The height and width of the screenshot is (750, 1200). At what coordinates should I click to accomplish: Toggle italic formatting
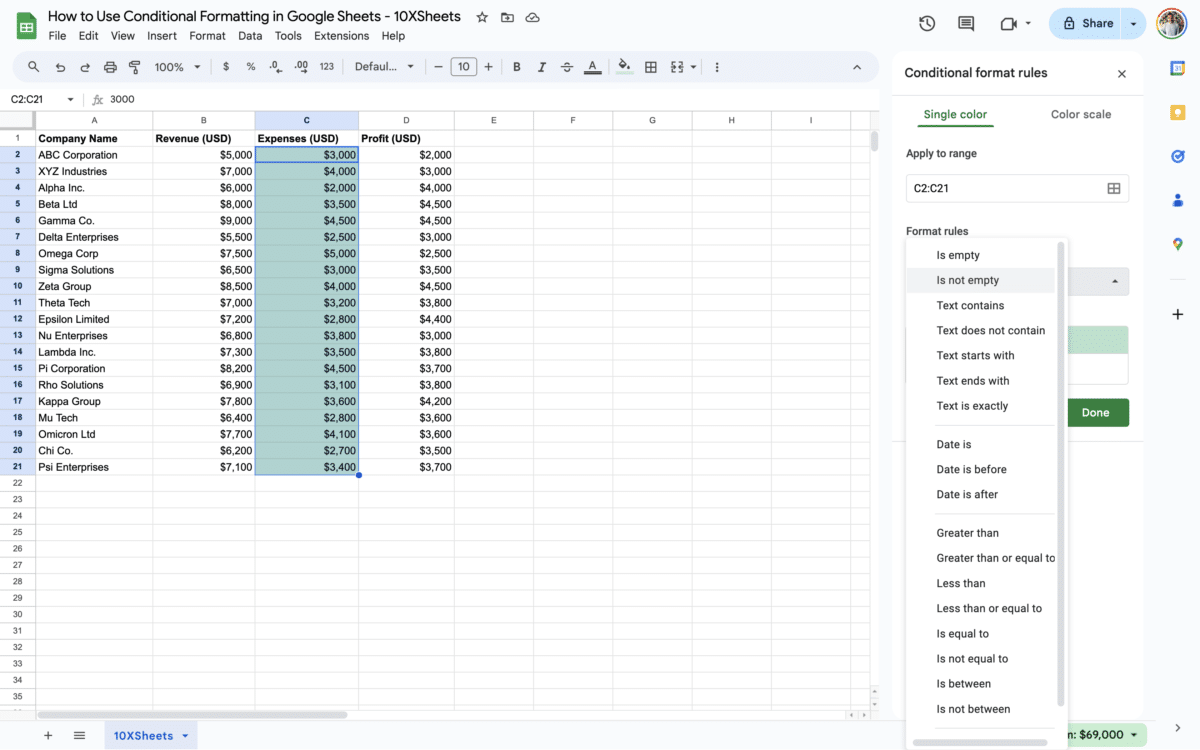(x=541, y=67)
